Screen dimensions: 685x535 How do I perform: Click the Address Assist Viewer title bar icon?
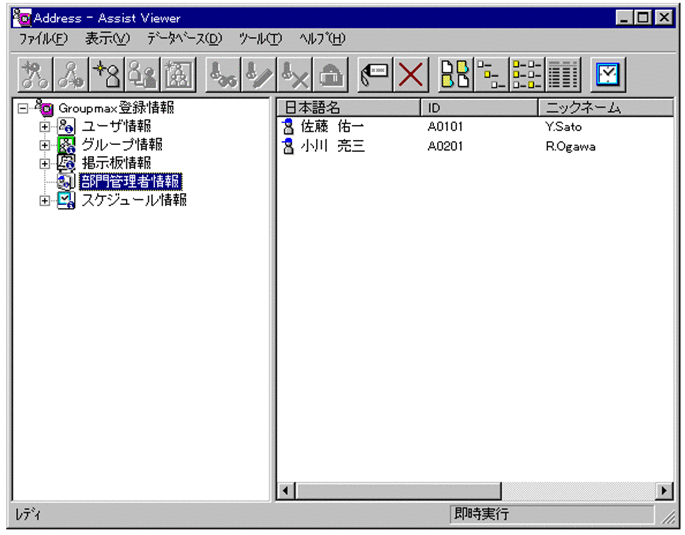coord(22,17)
